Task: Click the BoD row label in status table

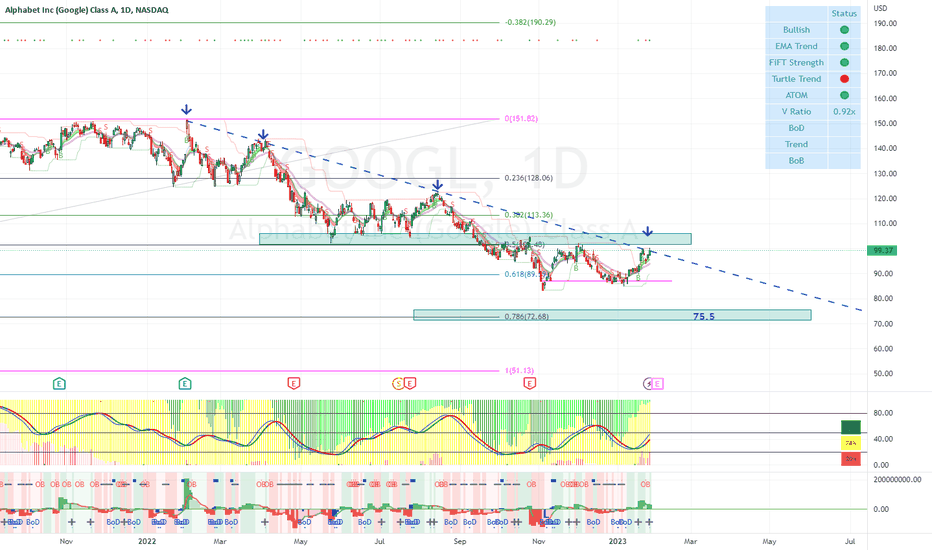Action: [796, 128]
